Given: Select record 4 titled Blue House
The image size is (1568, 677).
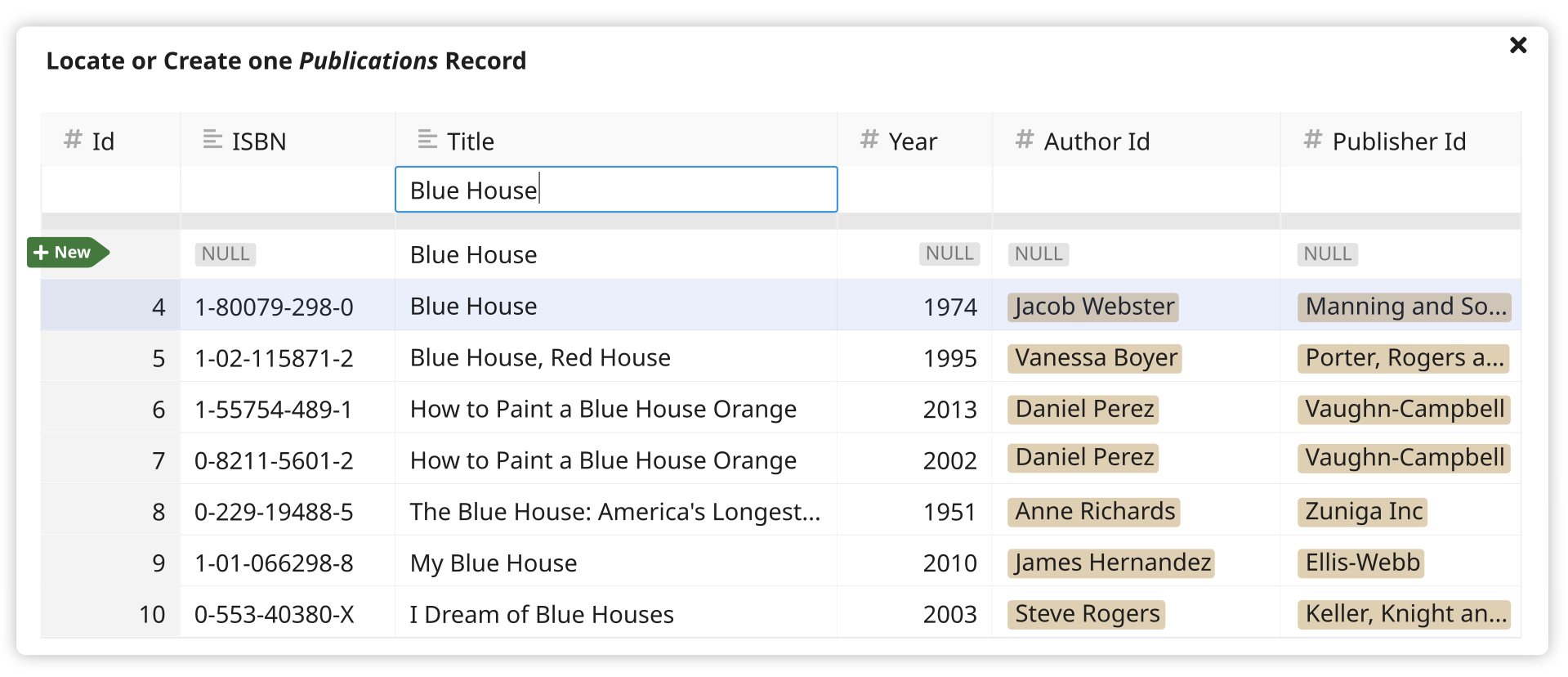Looking at the screenshot, I should click(780, 306).
